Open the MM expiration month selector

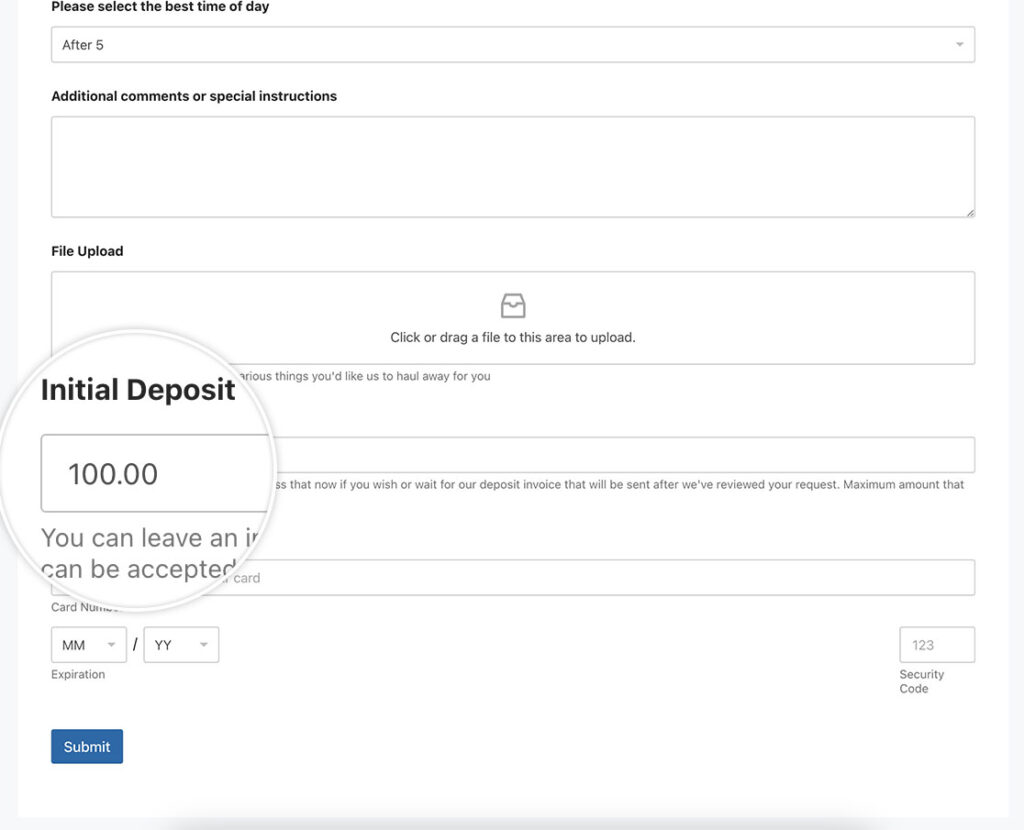tap(88, 644)
